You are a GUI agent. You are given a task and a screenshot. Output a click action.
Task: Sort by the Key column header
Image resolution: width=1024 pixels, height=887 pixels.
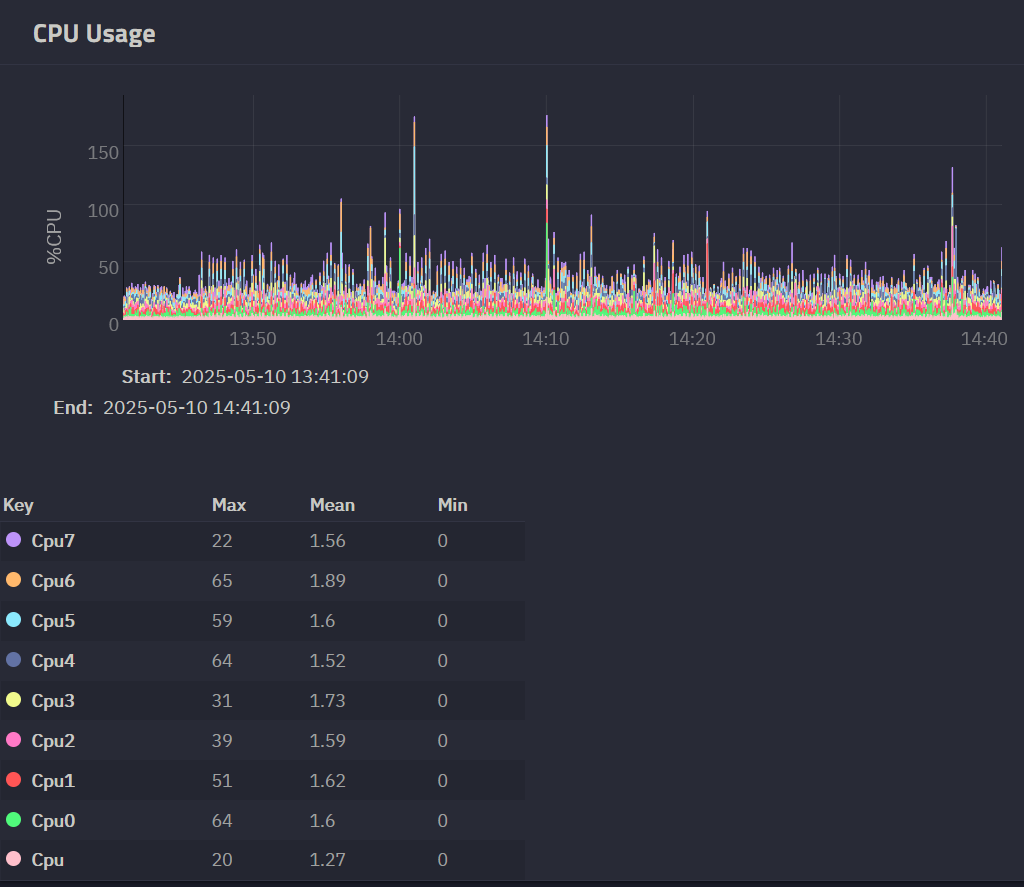[18, 505]
